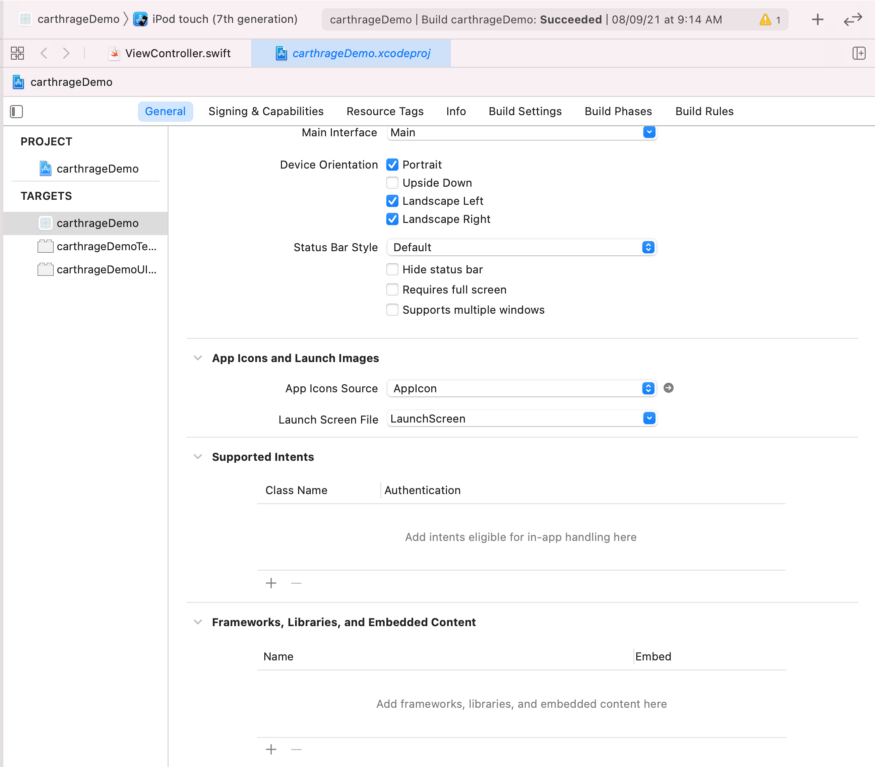The height and width of the screenshot is (767, 875).
Task: Switch to the General tab
Action: coord(165,111)
